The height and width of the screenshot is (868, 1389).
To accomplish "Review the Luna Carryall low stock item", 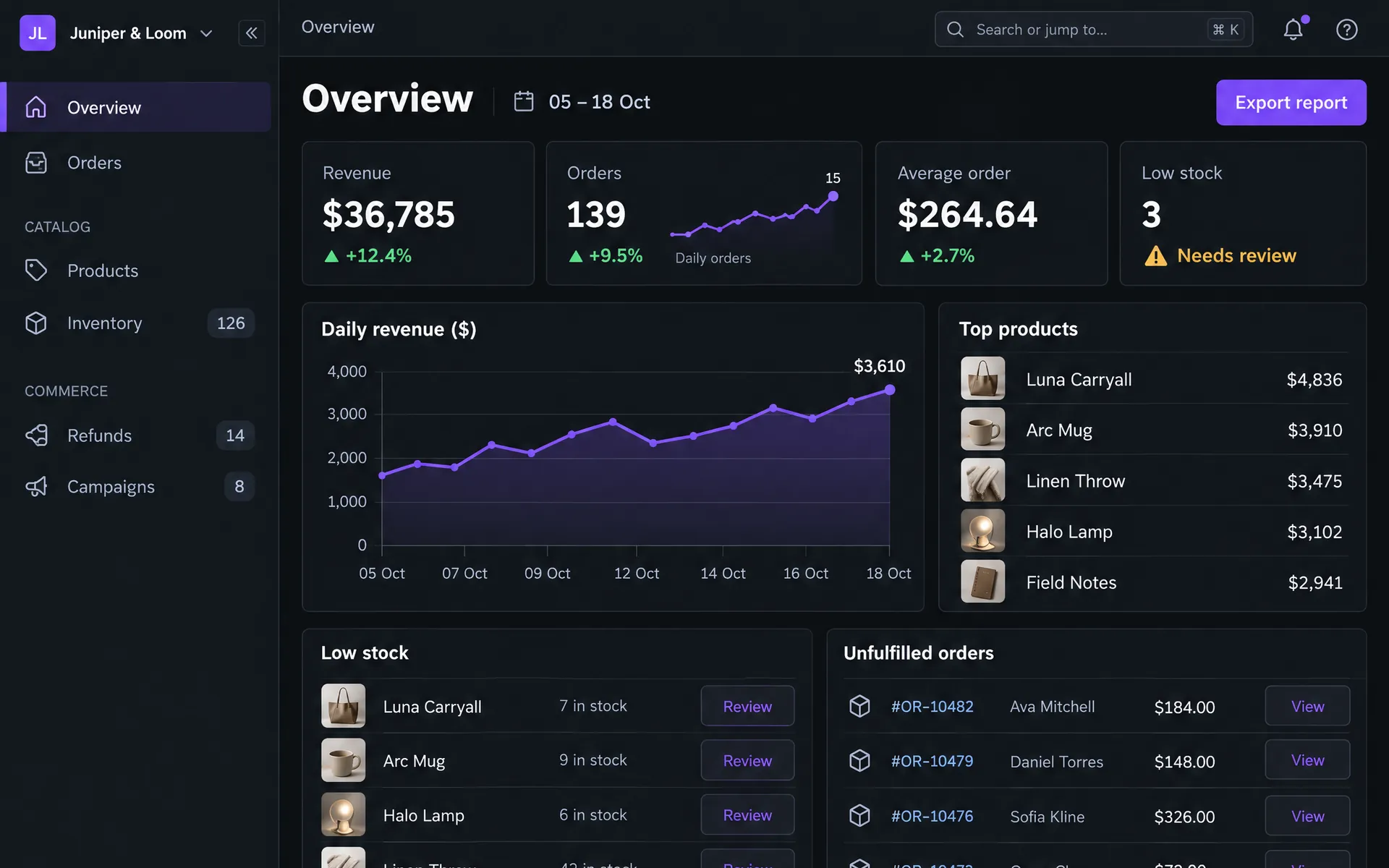I will 747,706.
